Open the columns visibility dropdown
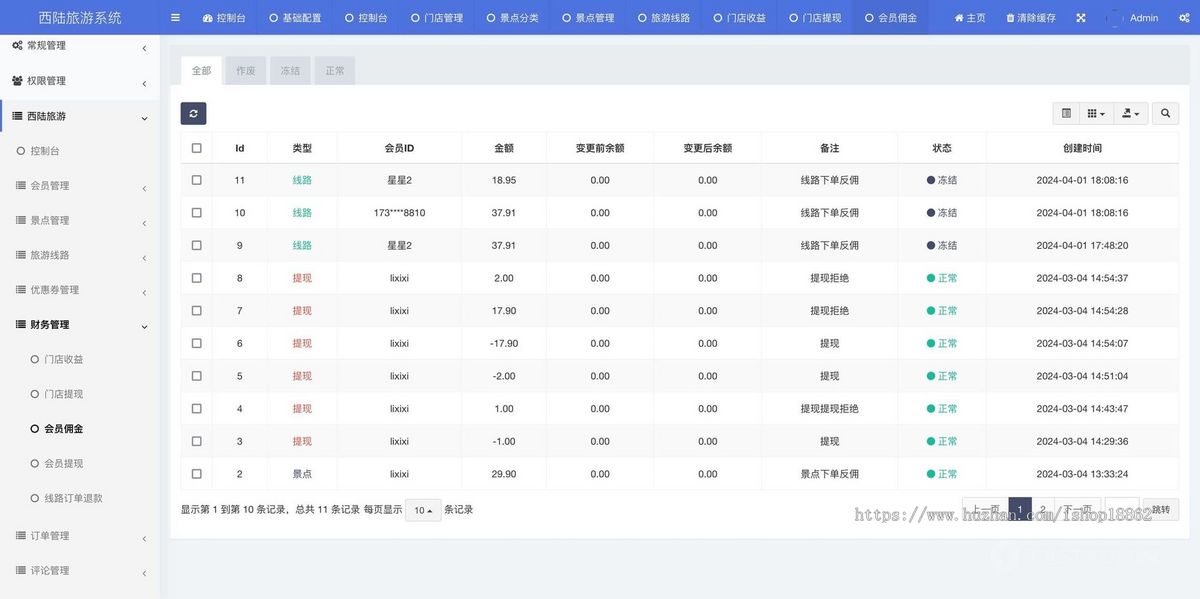The width and height of the screenshot is (1200, 599). 1097,113
